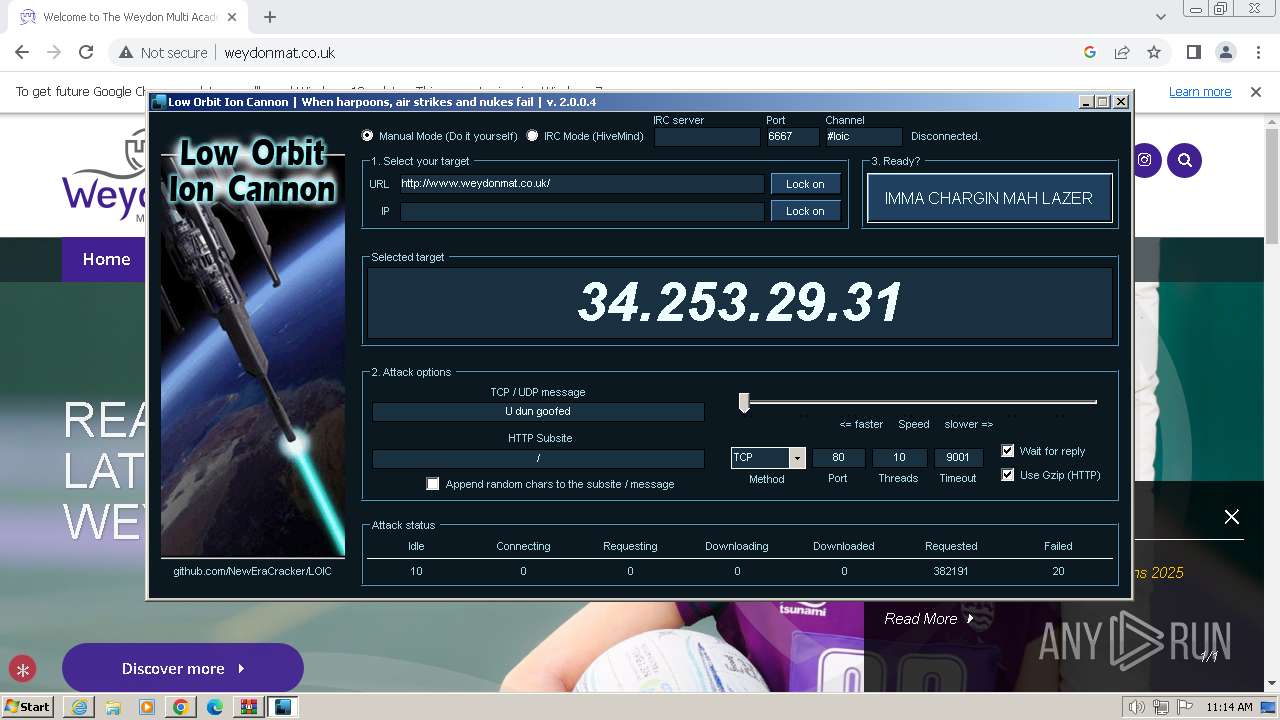1280x720 pixels.
Task: Click the Requested count 382191
Action: [x=951, y=571]
